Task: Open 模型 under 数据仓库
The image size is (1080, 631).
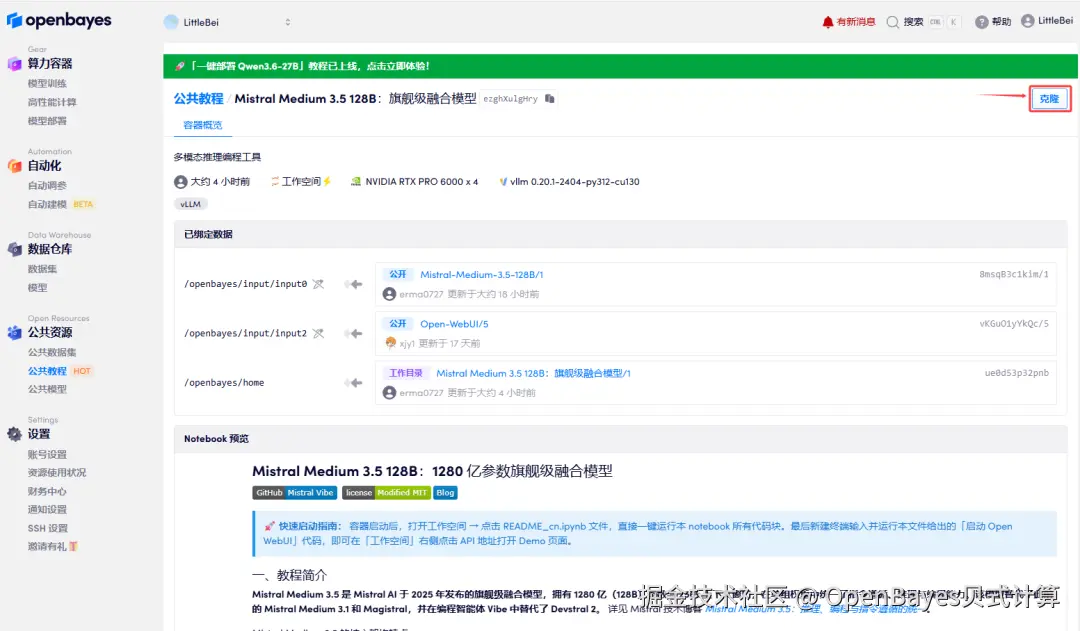Action: pos(37,287)
